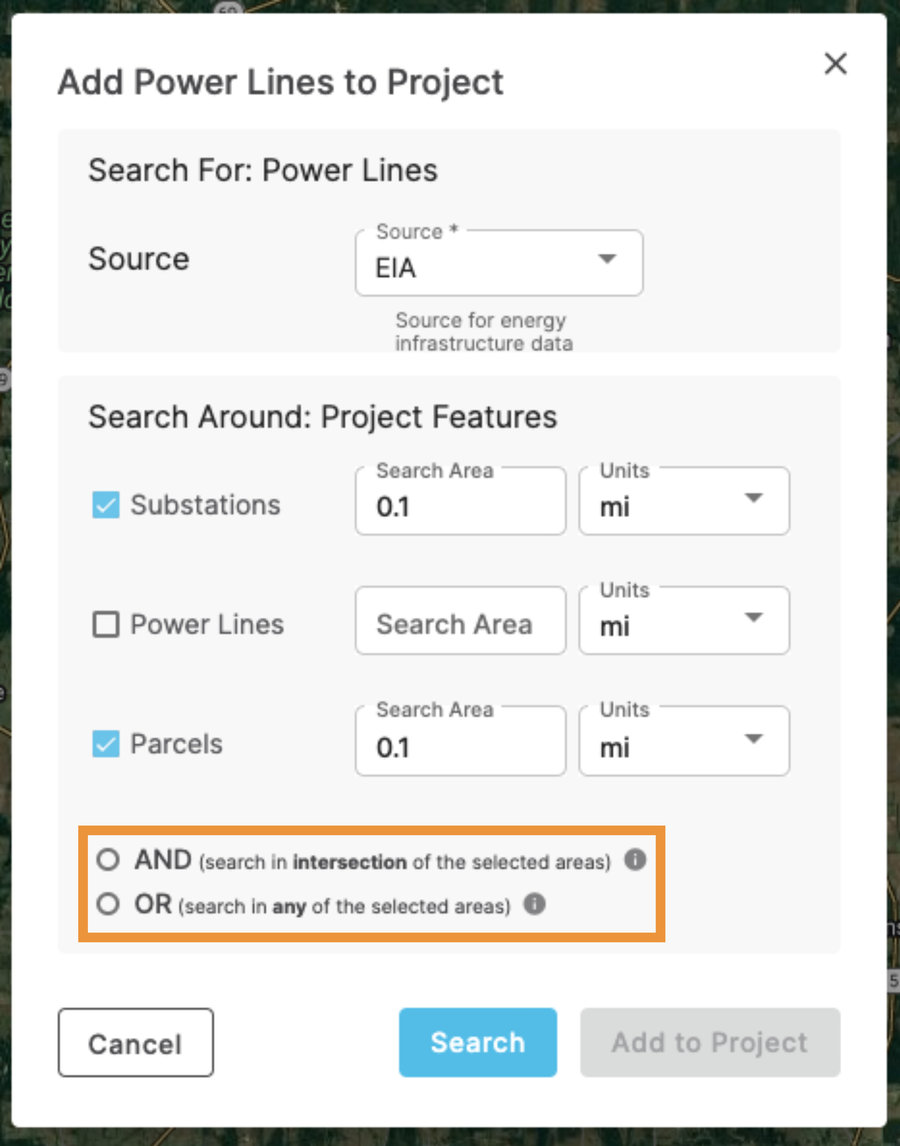Viewport: 900px width, 1146px height.
Task: Click the disabled Add to Project button
Action: (709, 1042)
